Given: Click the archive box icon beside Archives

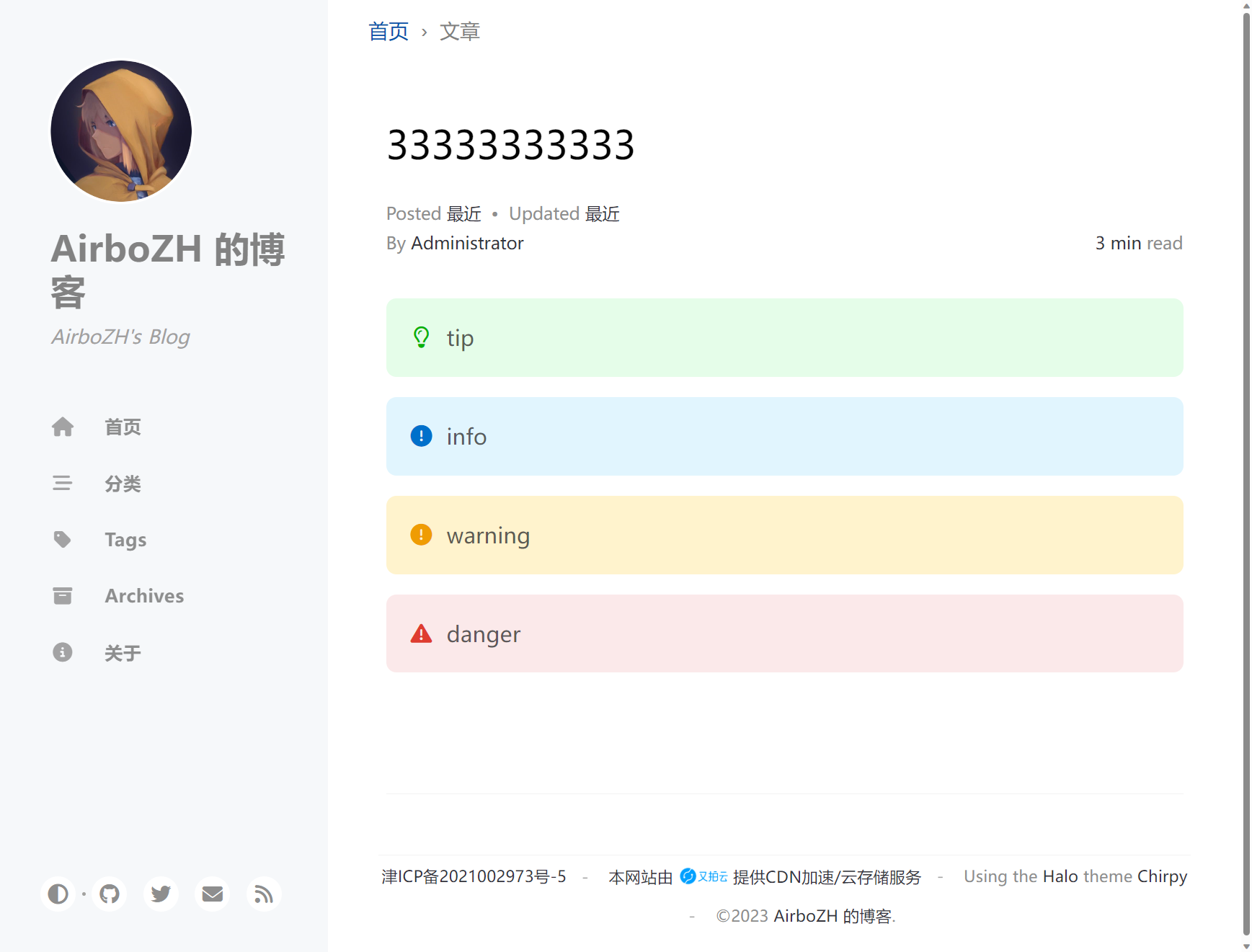Looking at the screenshot, I should (63, 595).
